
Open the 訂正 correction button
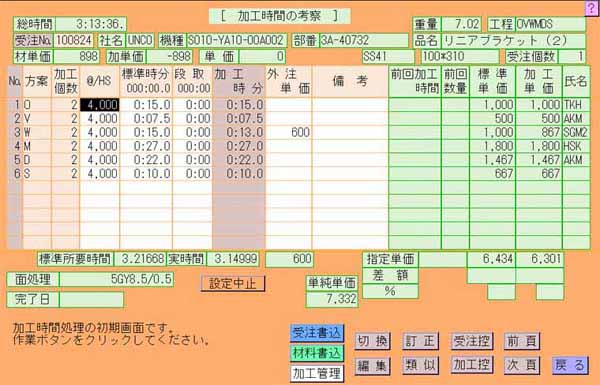[x=420, y=341]
